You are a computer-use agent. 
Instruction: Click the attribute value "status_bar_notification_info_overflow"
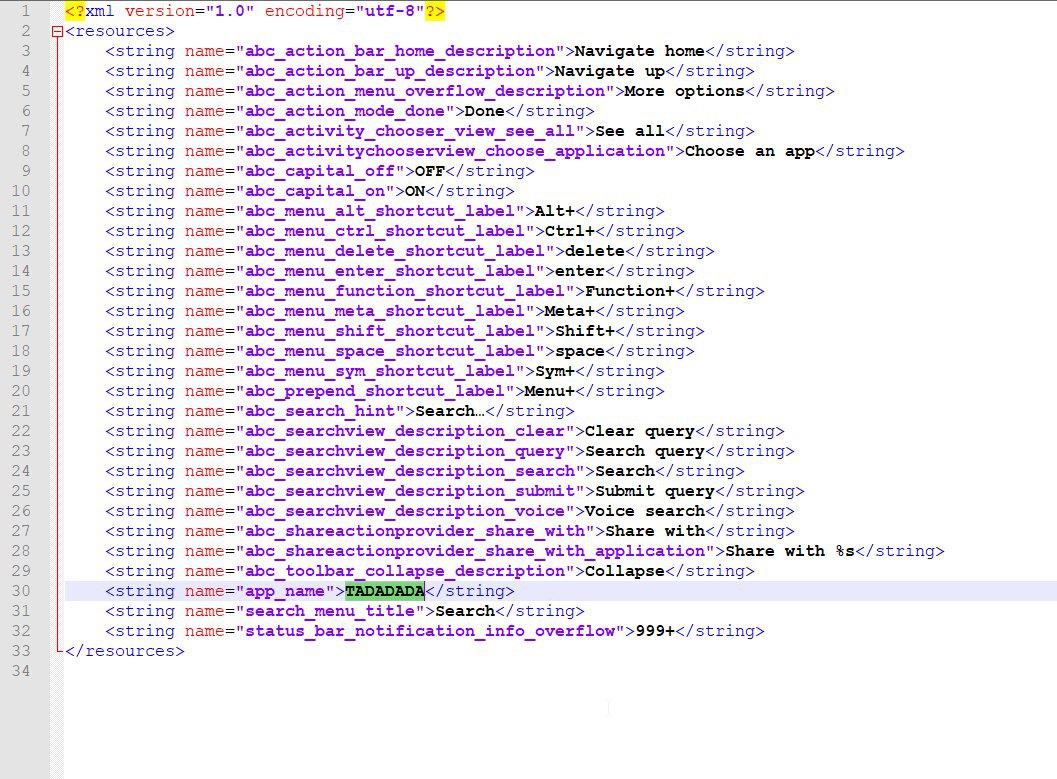(x=430, y=631)
